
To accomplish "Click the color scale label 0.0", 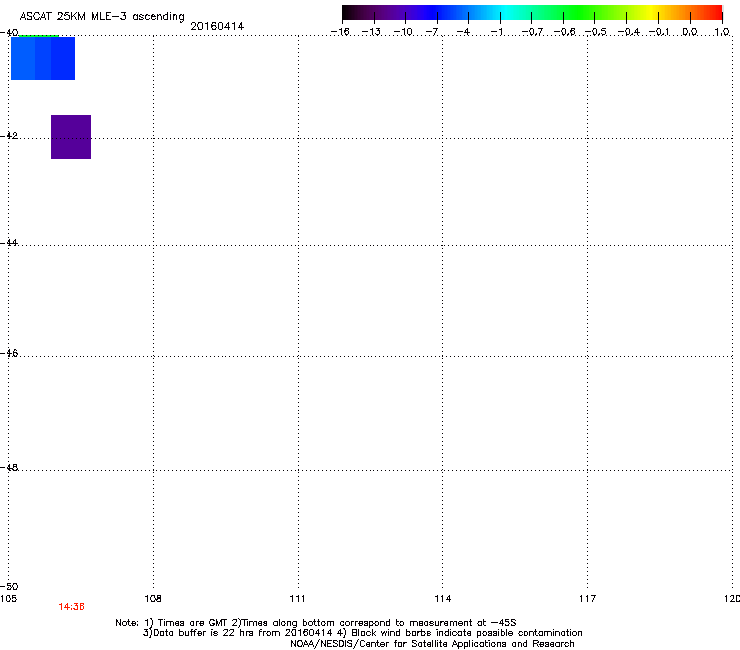I will pyautogui.click(x=690, y=32).
